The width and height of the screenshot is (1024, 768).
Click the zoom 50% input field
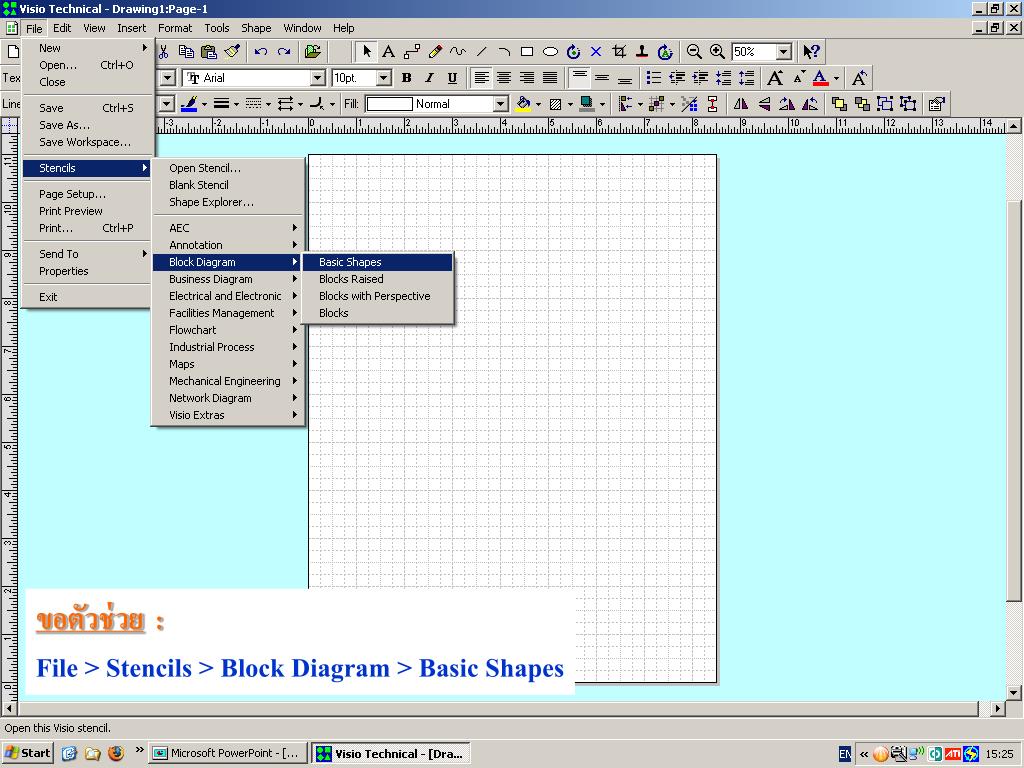coord(754,52)
